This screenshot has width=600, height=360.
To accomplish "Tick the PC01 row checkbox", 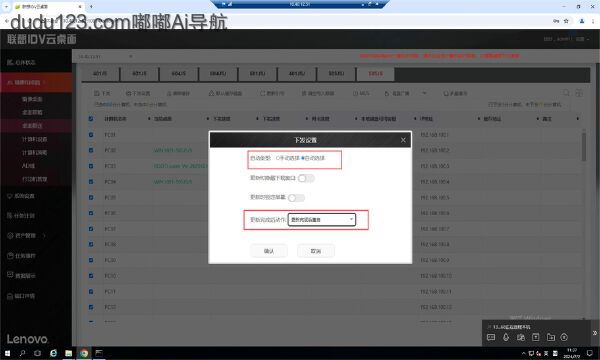I will click(x=91, y=135).
